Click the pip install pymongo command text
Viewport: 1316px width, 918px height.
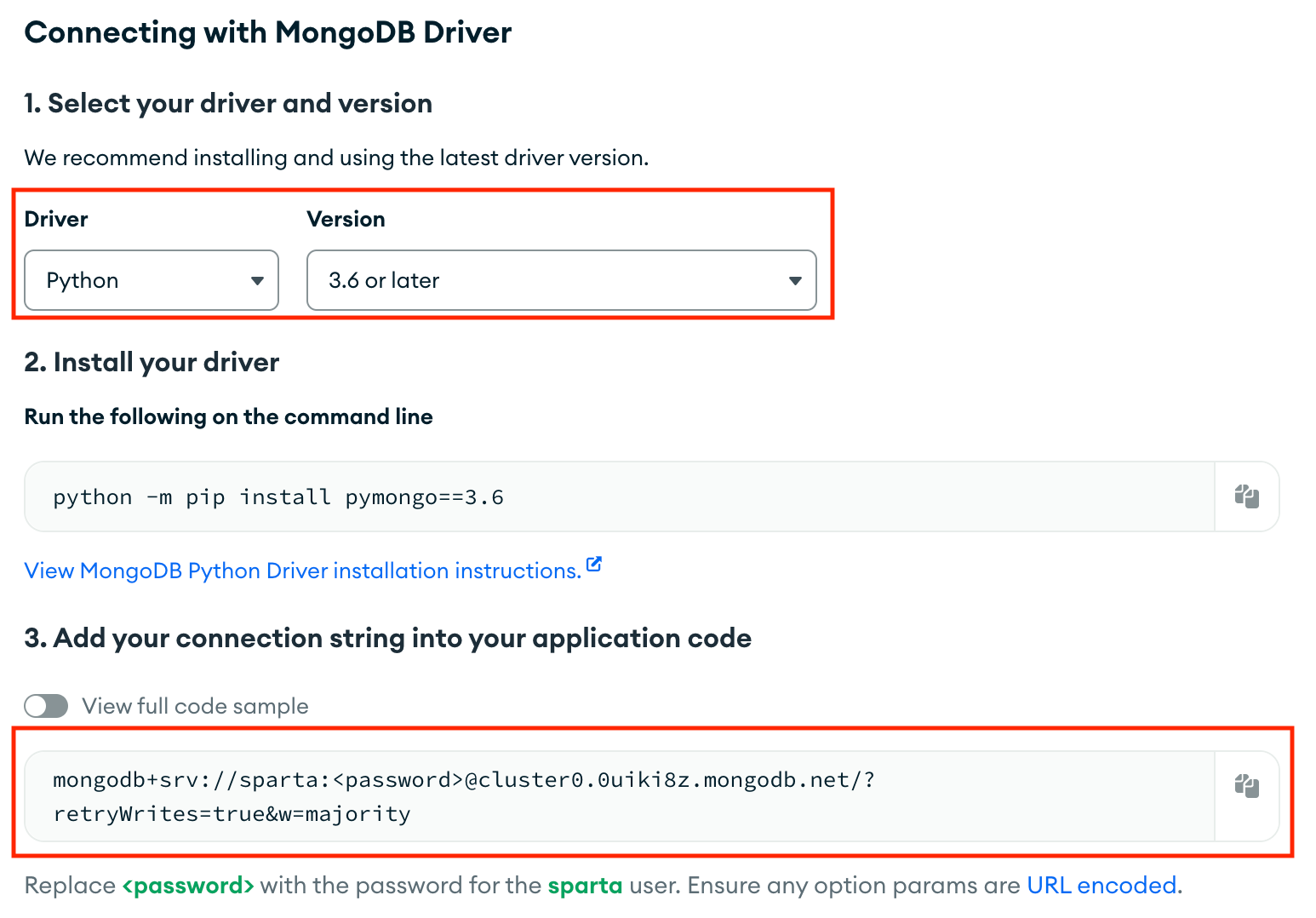pos(278,497)
